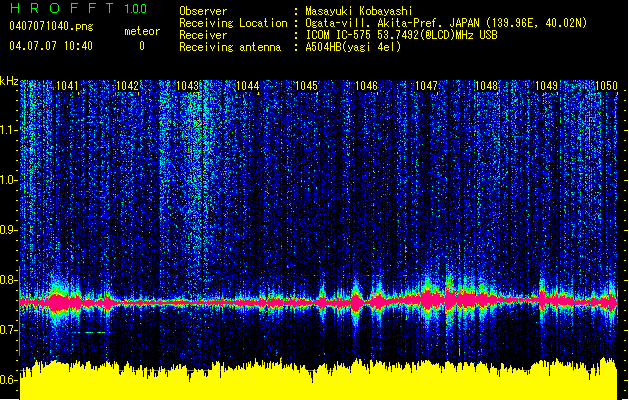The width and height of the screenshot is (629, 400).
Task: Click the 1044 time marker
Action: (x=248, y=85)
